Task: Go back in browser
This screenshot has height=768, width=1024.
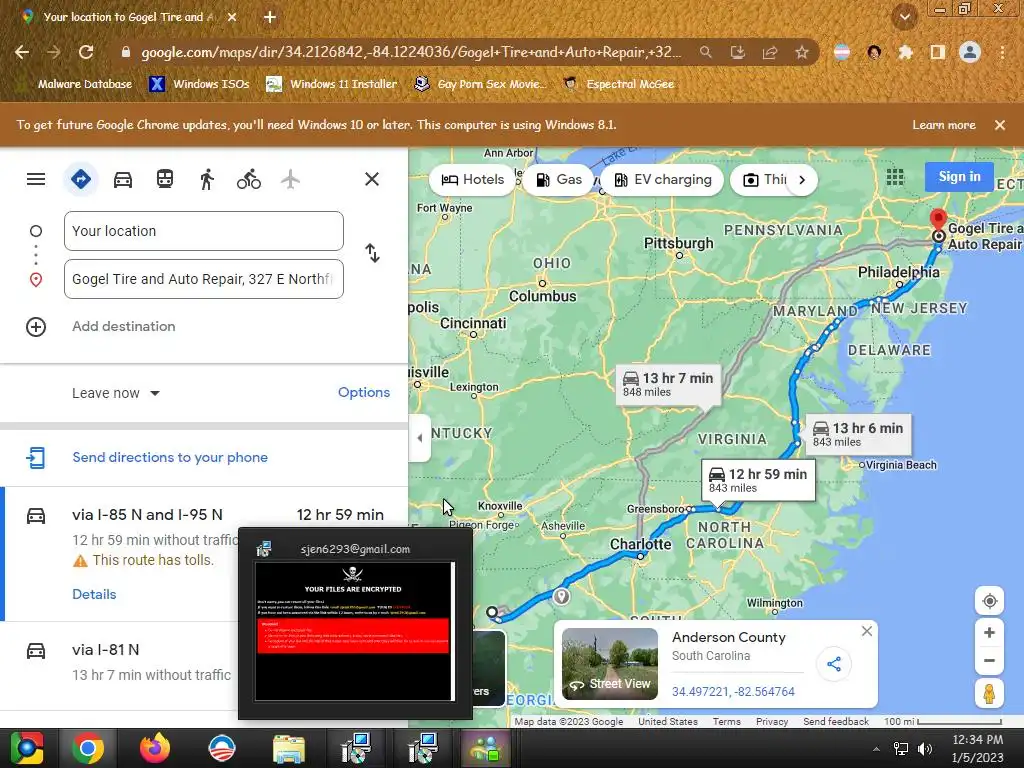Action: (22, 52)
